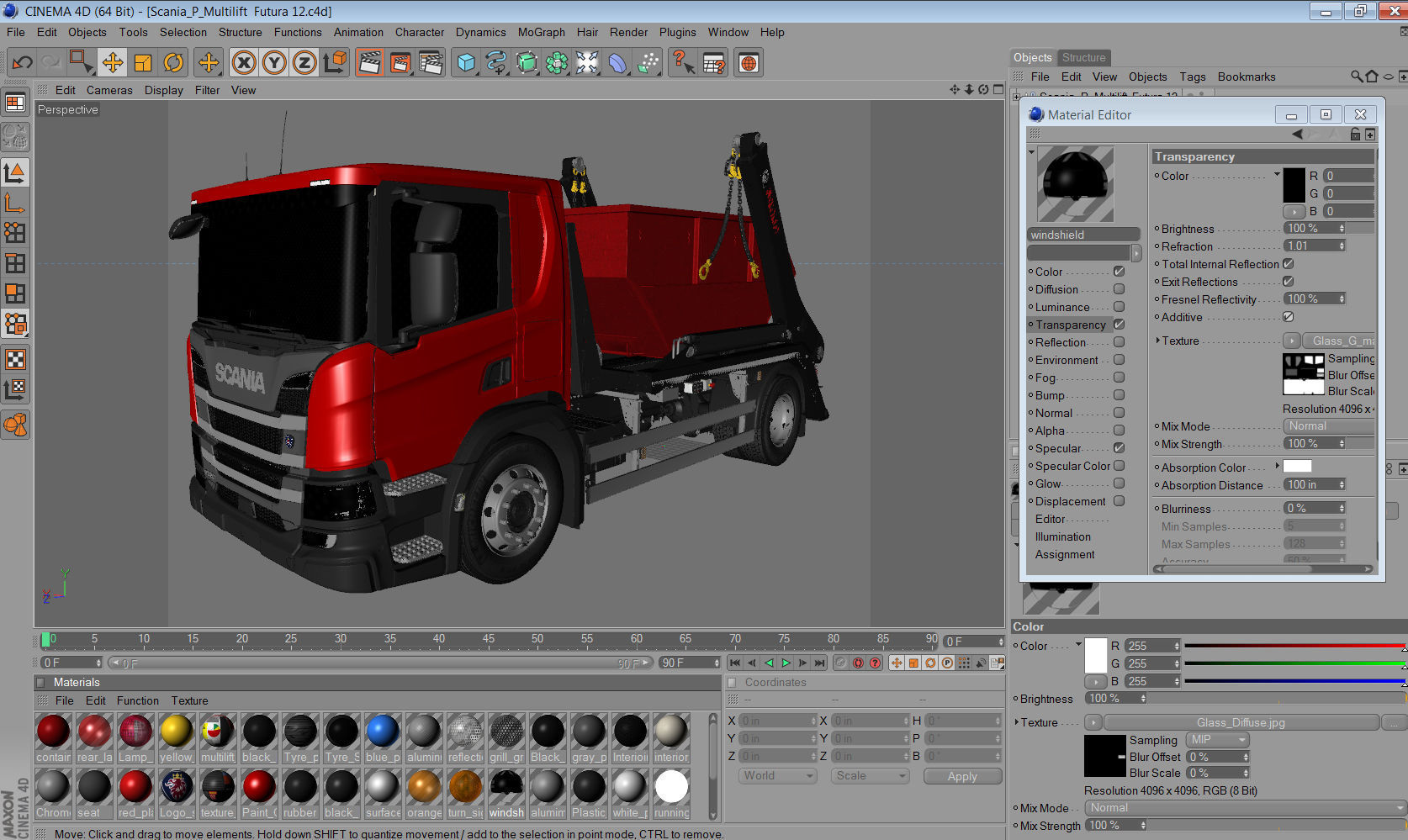The height and width of the screenshot is (840, 1408).
Task: Open Sampling MIP dropdown in Color panel
Action: [x=1218, y=740]
